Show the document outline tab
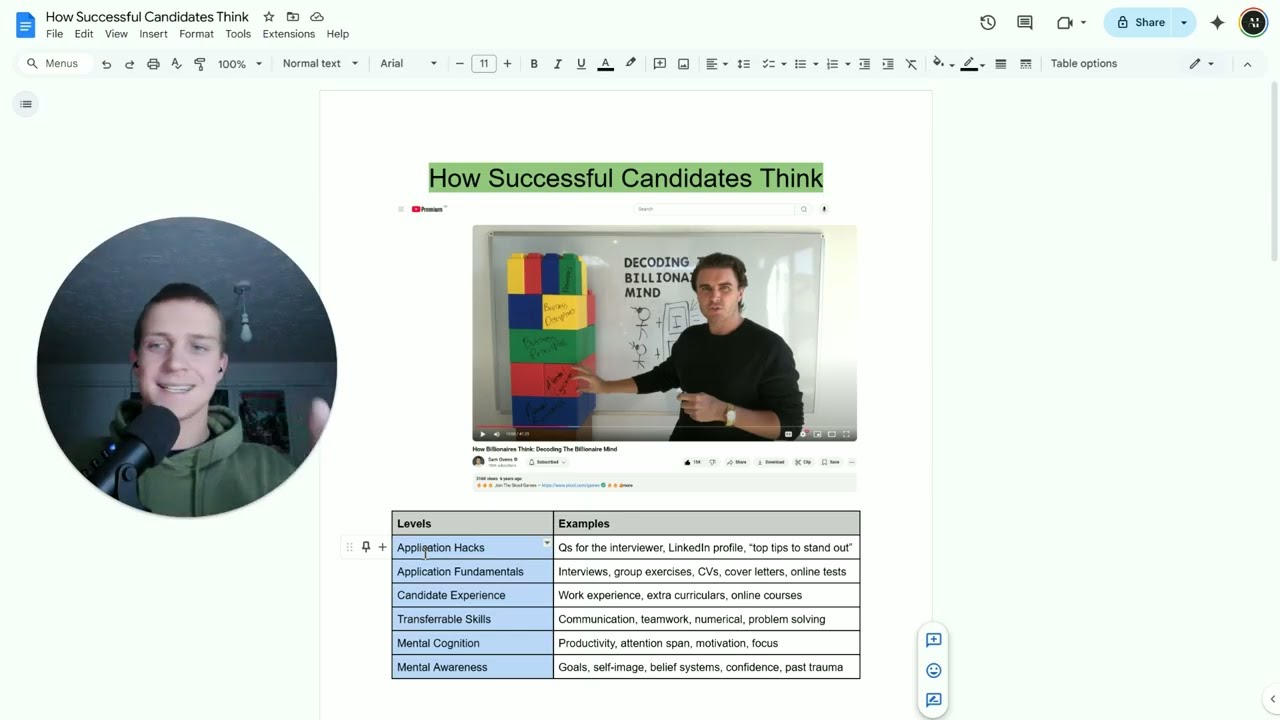This screenshot has width=1280, height=720. pyautogui.click(x=26, y=104)
